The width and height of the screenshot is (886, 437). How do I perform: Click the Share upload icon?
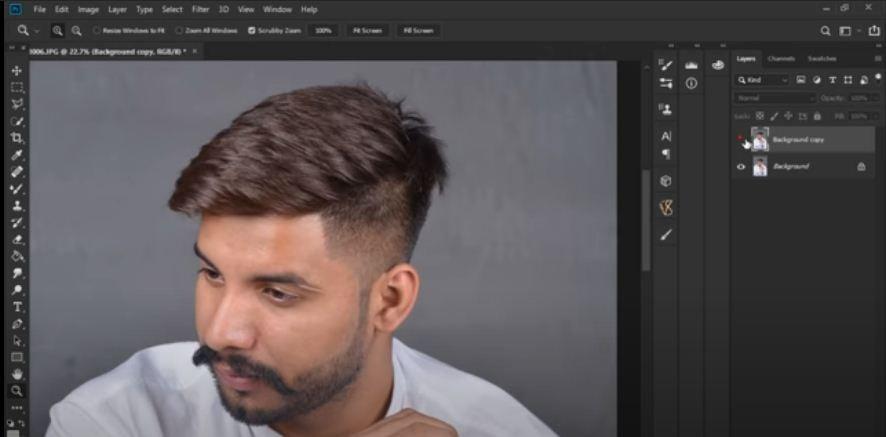click(x=874, y=31)
